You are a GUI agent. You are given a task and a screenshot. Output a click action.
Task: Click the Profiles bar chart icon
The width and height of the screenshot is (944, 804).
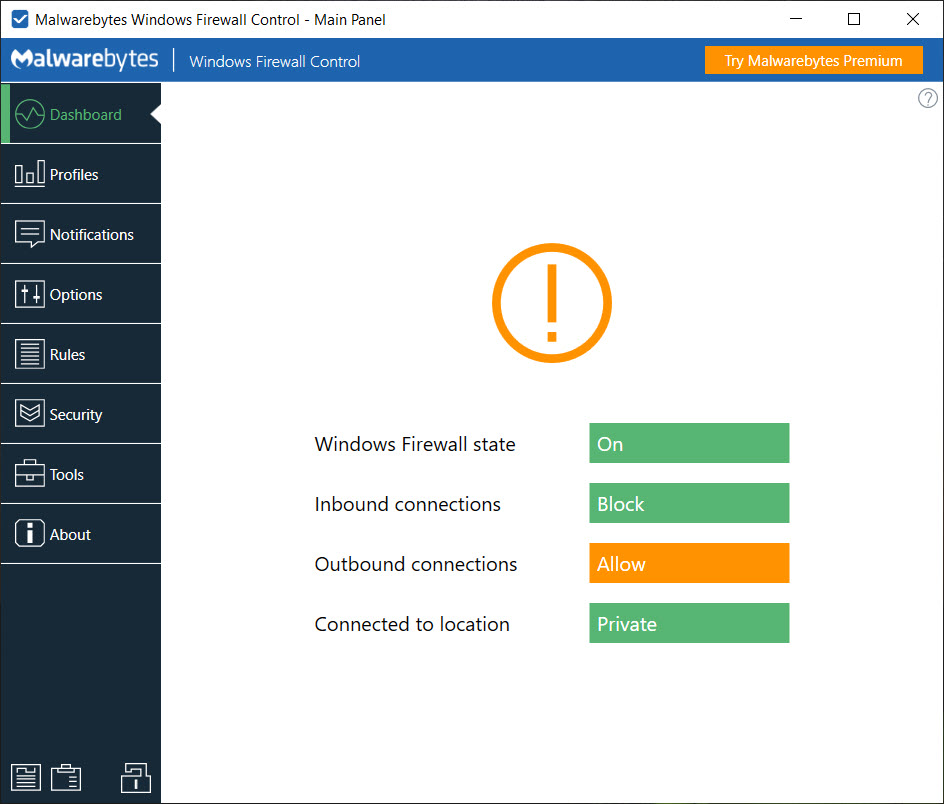[29, 174]
